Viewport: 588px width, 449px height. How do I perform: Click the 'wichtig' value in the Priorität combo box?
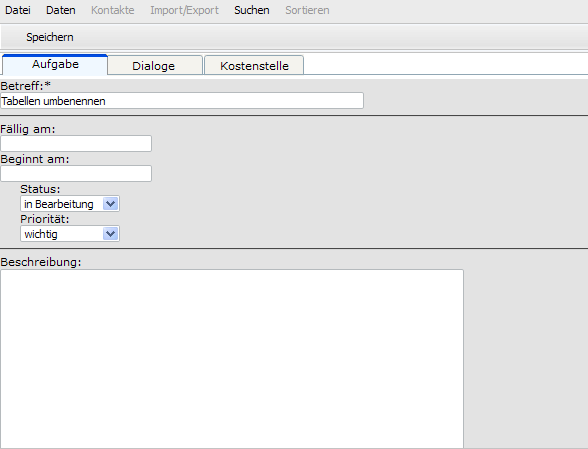click(x=40, y=234)
